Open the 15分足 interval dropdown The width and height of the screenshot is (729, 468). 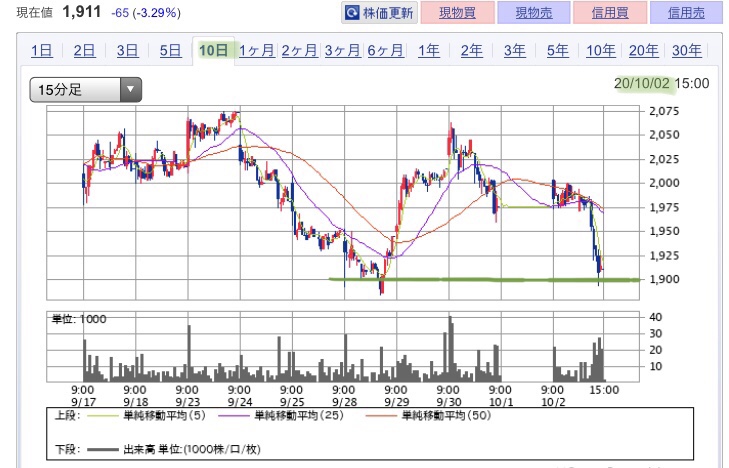point(86,90)
